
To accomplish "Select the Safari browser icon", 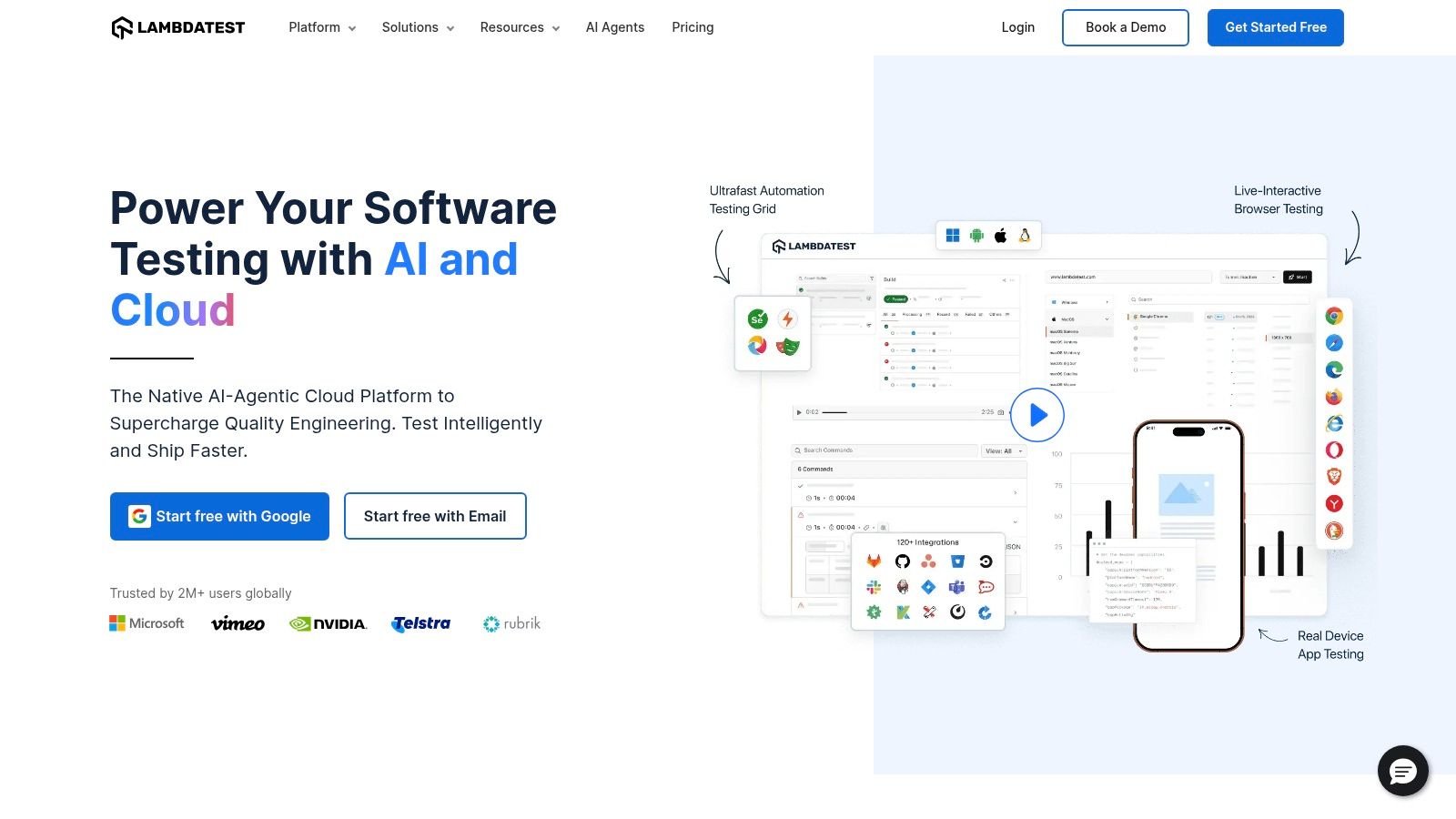I will [1334, 342].
